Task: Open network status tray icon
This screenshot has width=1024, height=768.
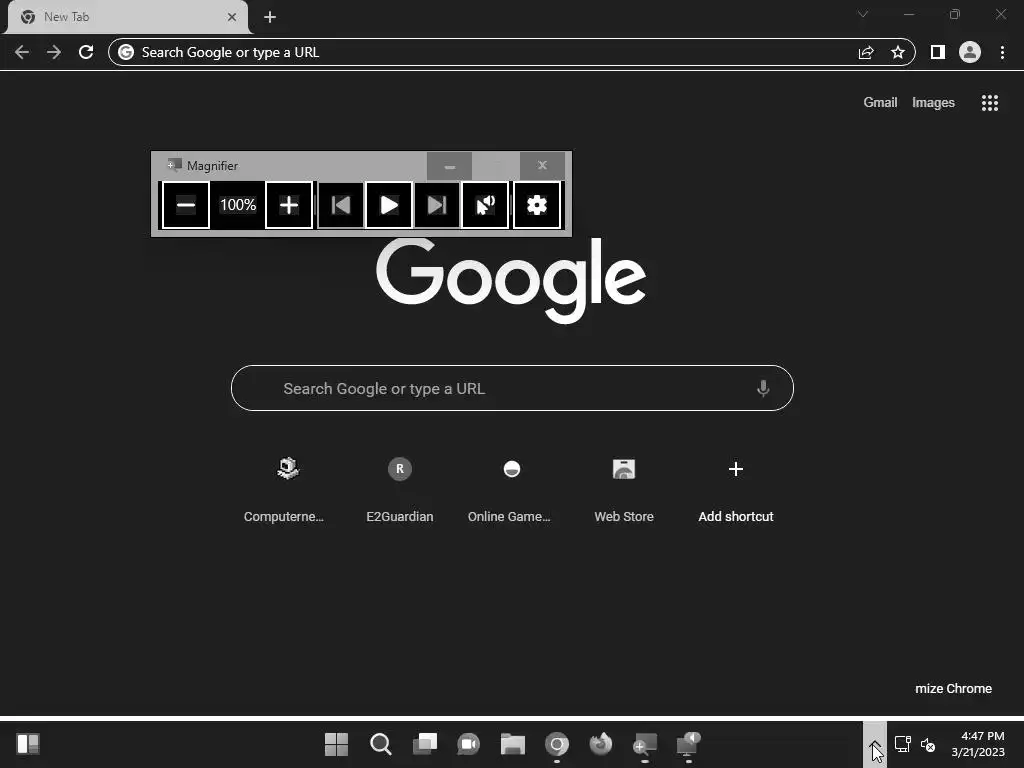Action: [x=903, y=744]
